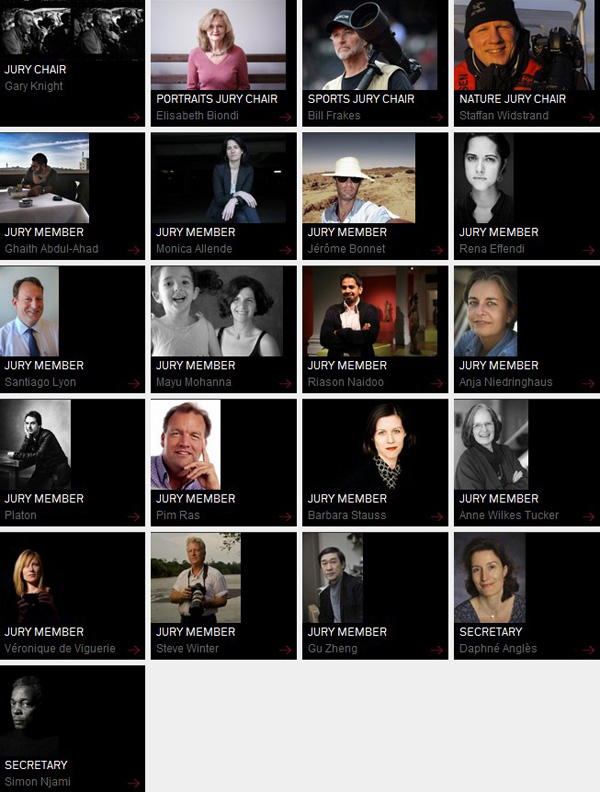The width and height of the screenshot is (600, 792).
Task: Click the arrow icon beside Staffan Widstrand
Action: (588, 117)
